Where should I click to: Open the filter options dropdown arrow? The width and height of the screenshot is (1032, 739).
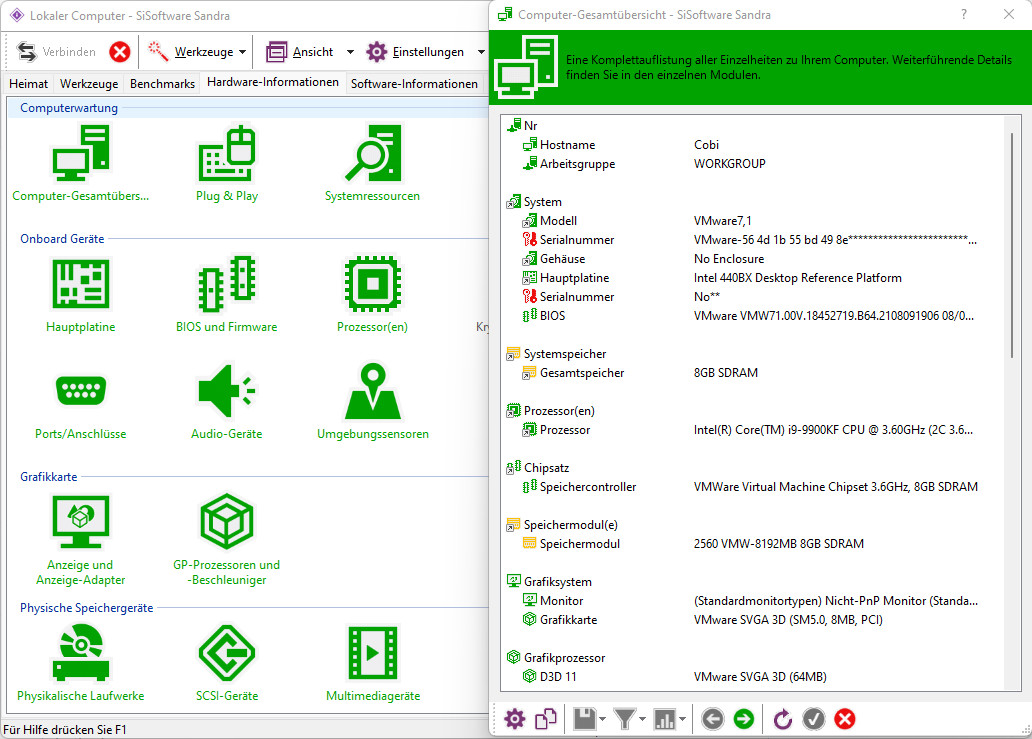(x=641, y=719)
